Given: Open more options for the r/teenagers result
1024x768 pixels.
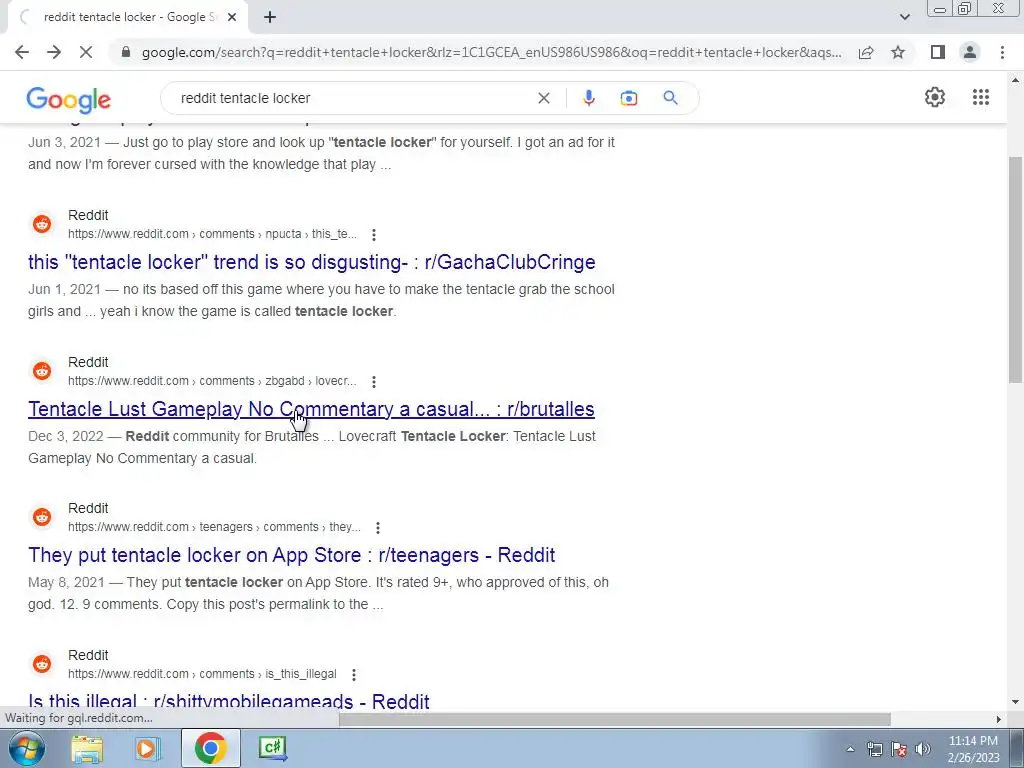Looking at the screenshot, I should [377, 528].
